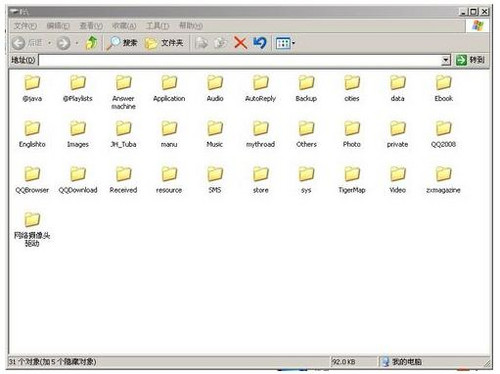500x374 pixels.
Task: Show the Folders tree pane
Action: [164, 43]
